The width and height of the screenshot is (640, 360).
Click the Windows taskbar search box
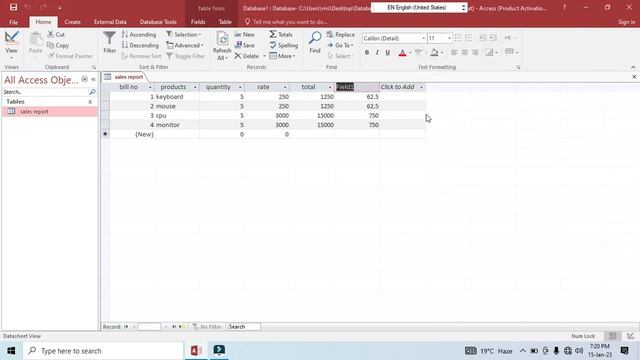click(x=103, y=351)
